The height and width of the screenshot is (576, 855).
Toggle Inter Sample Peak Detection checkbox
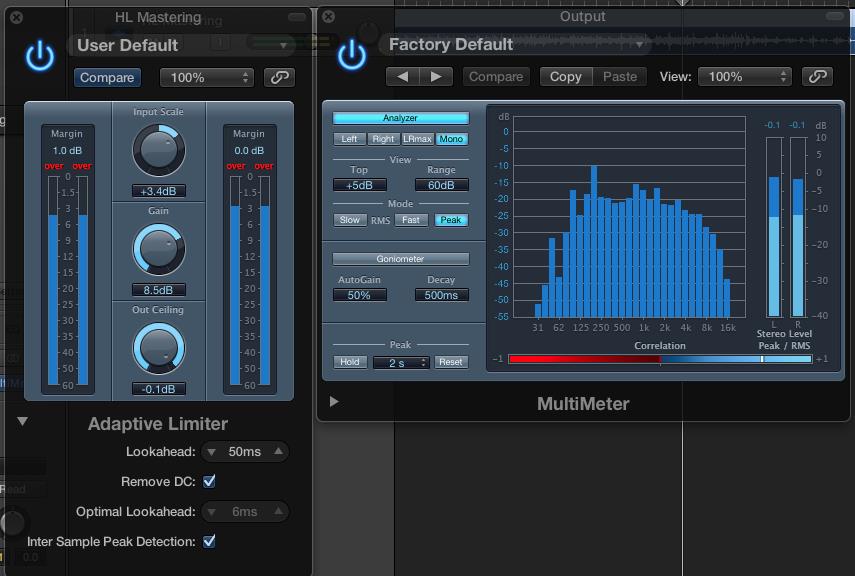point(209,541)
